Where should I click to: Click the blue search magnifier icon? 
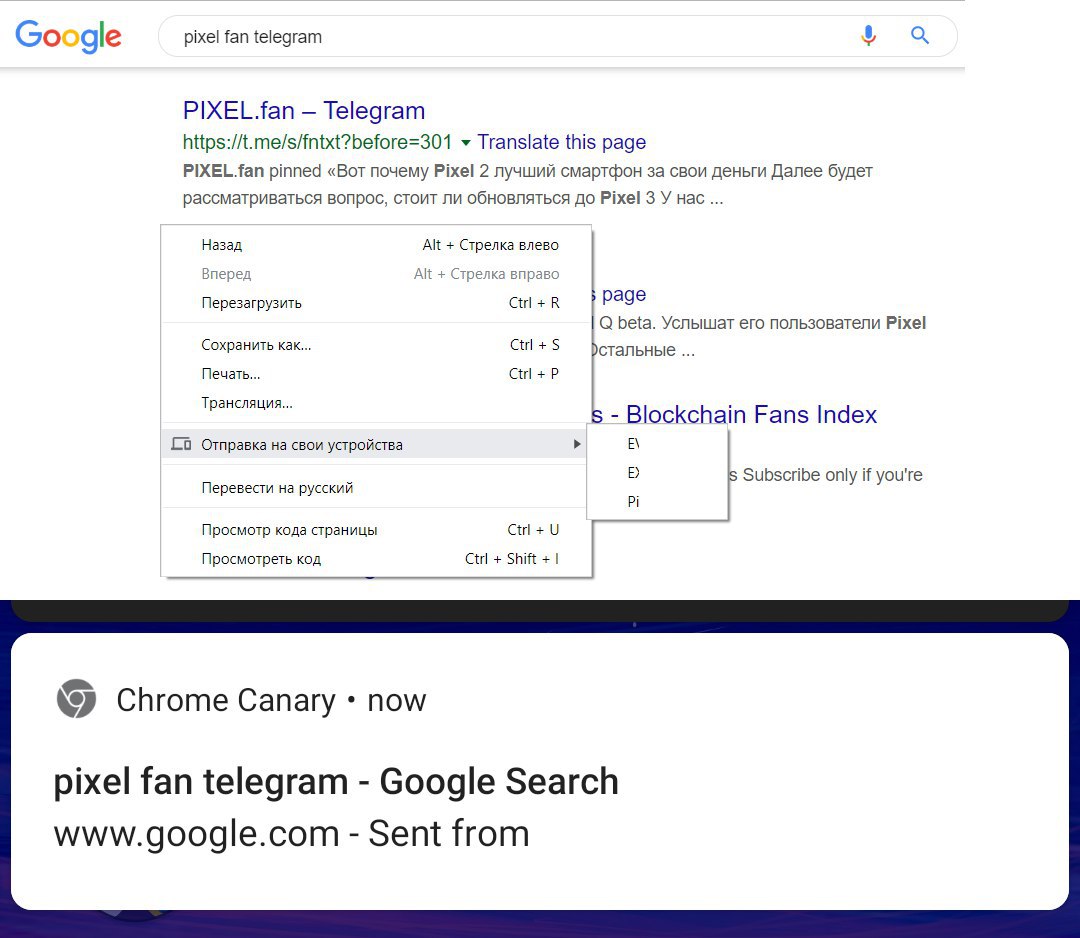pos(920,35)
